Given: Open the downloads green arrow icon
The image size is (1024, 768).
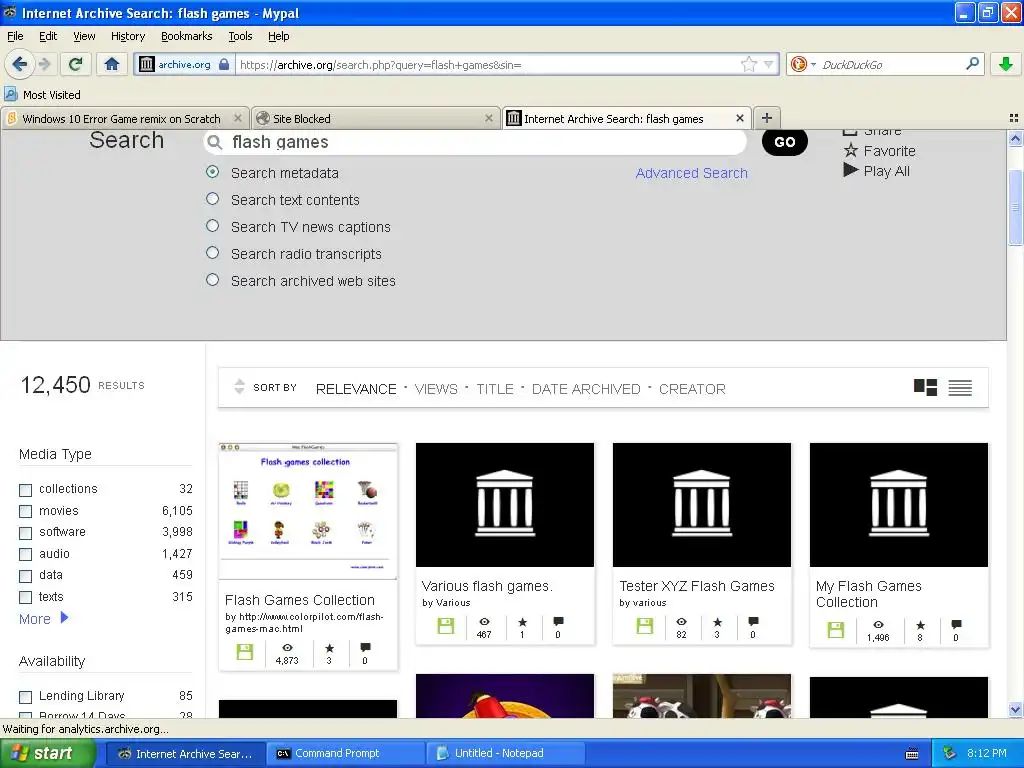Looking at the screenshot, I should [1006, 64].
